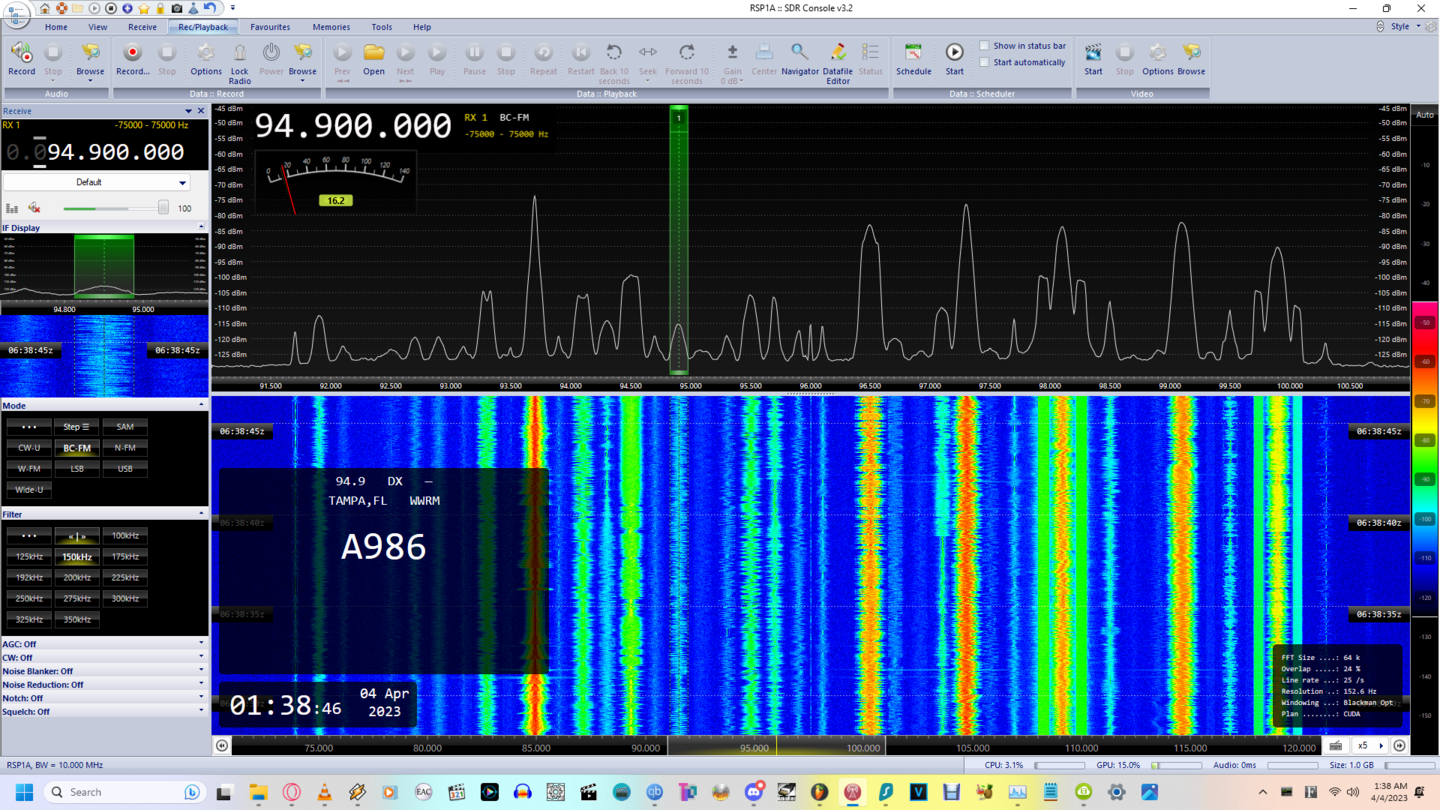Browse the video files folder
This screenshot has height=810, width=1440.
click(1191, 59)
